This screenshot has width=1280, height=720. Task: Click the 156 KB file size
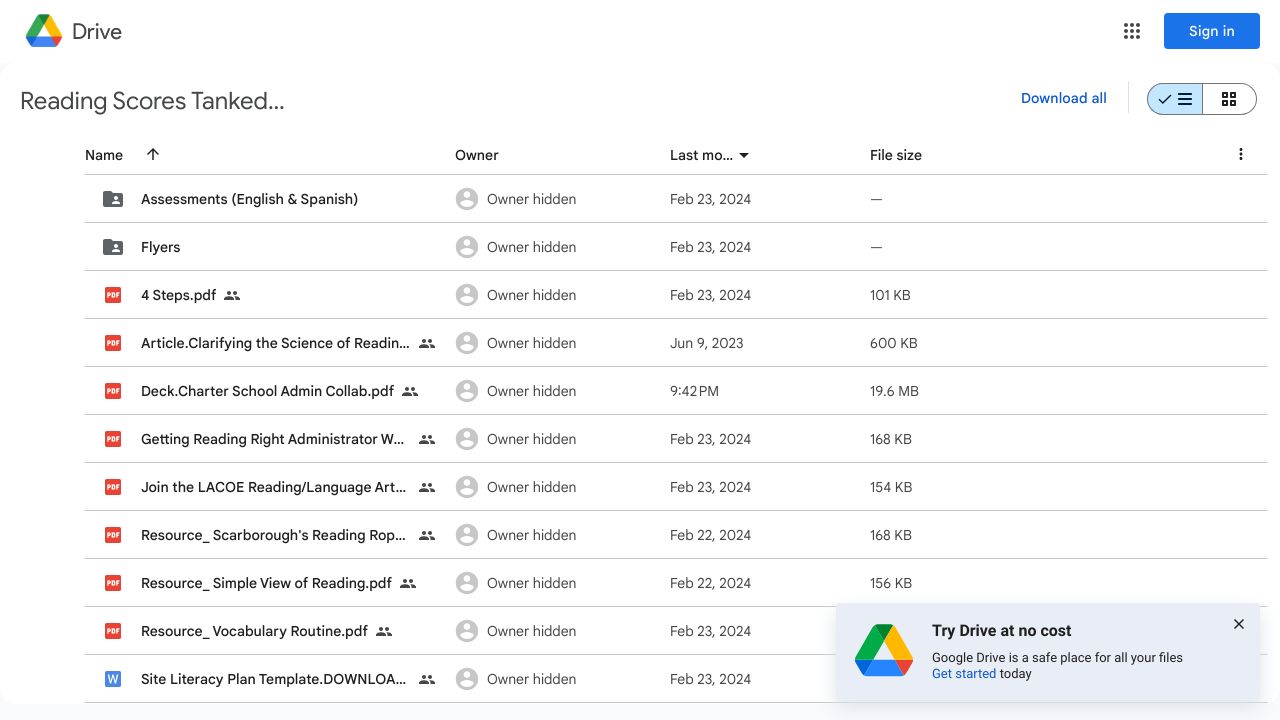[891, 583]
